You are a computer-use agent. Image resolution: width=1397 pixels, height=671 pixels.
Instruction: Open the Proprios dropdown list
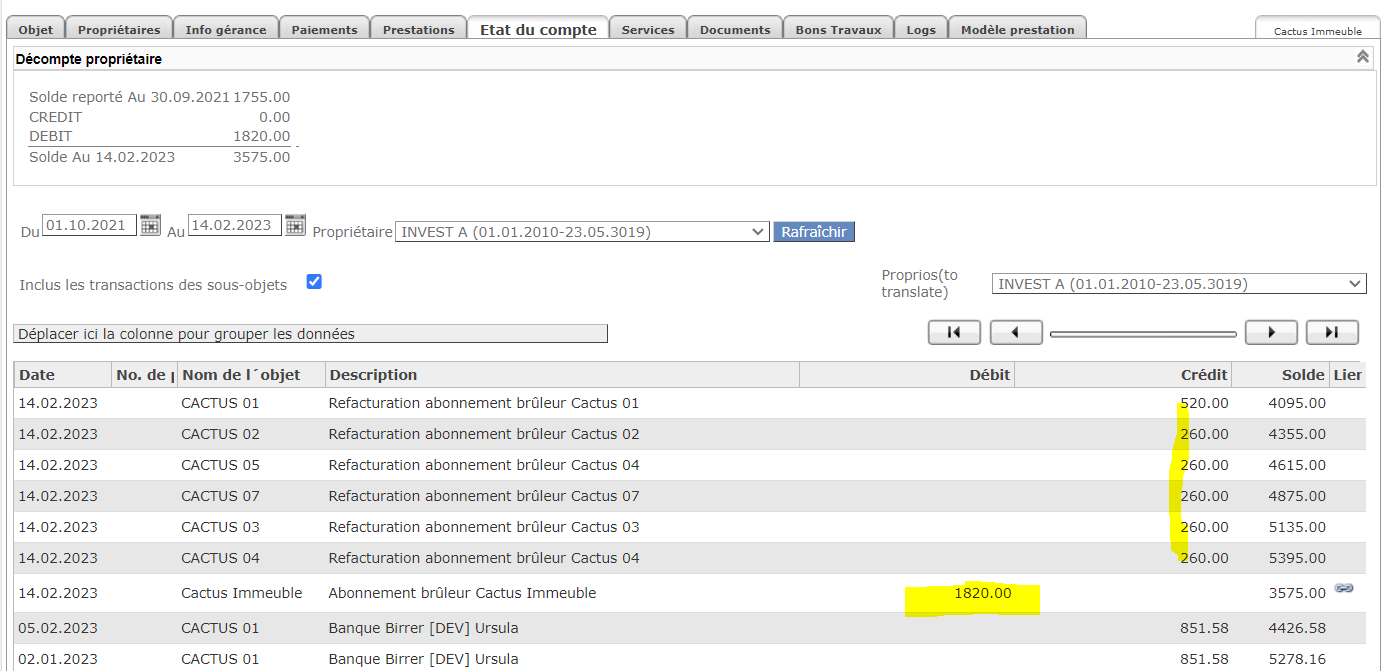click(x=1179, y=284)
